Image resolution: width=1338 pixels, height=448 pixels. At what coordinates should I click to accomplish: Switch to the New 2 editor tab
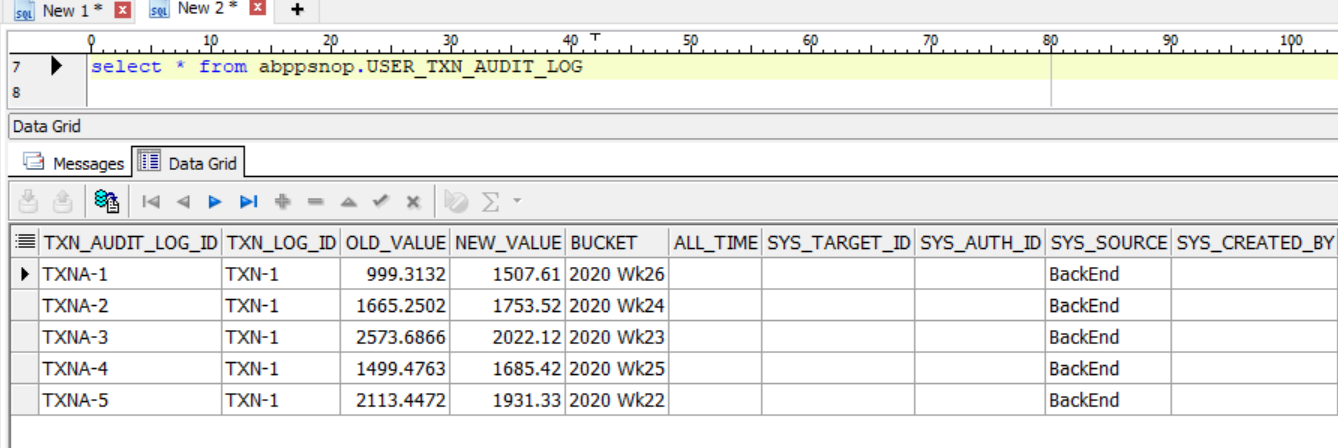pos(207,8)
